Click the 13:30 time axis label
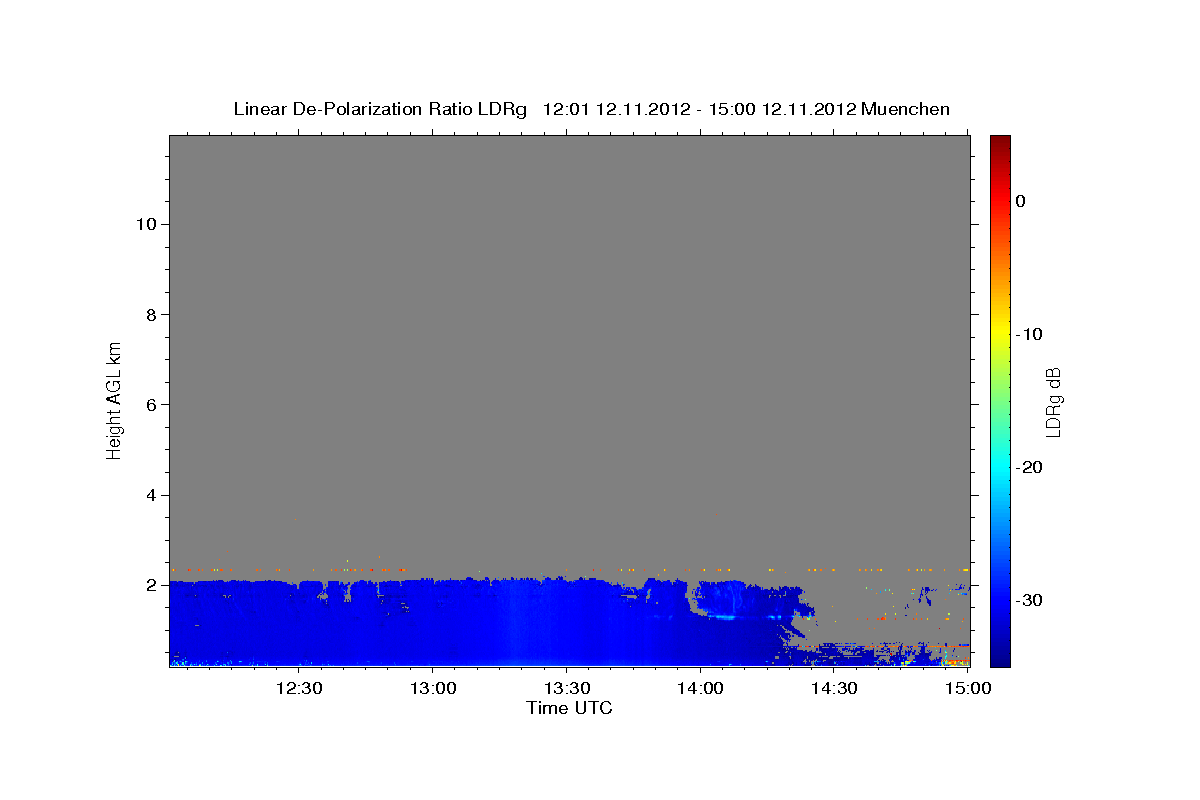1200x800 pixels. click(566, 688)
